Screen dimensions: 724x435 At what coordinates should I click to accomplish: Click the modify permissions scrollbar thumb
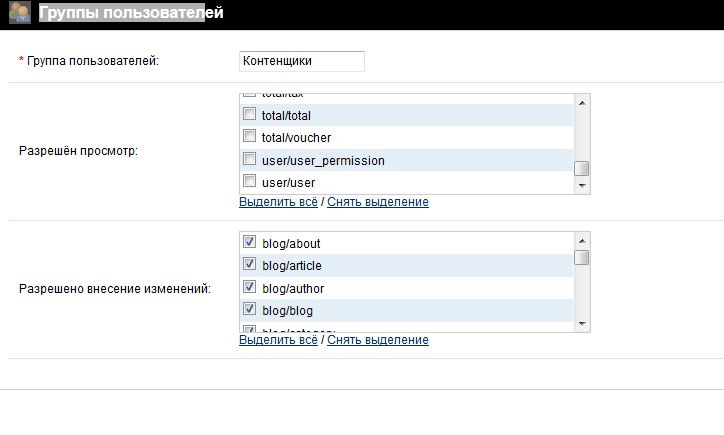point(582,257)
